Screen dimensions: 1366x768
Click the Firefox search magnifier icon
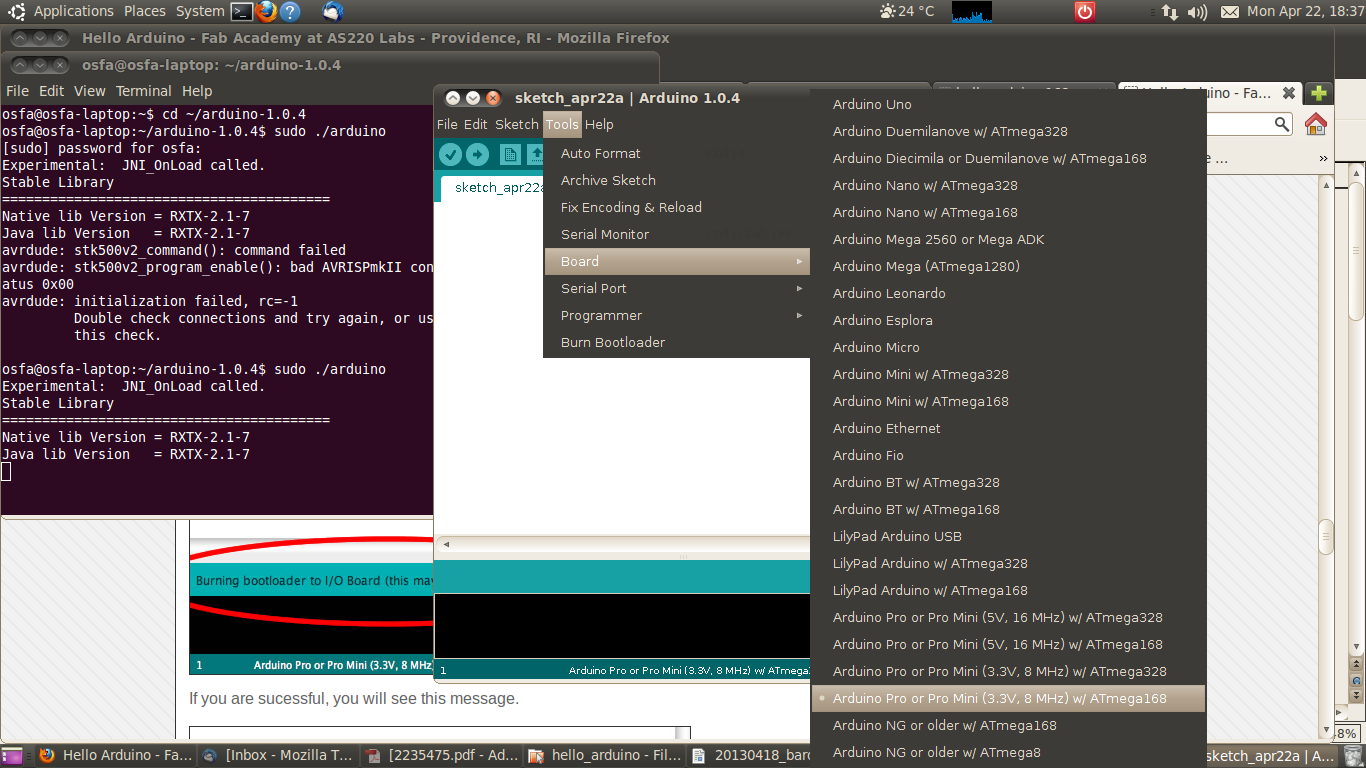click(x=1282, y=124)
